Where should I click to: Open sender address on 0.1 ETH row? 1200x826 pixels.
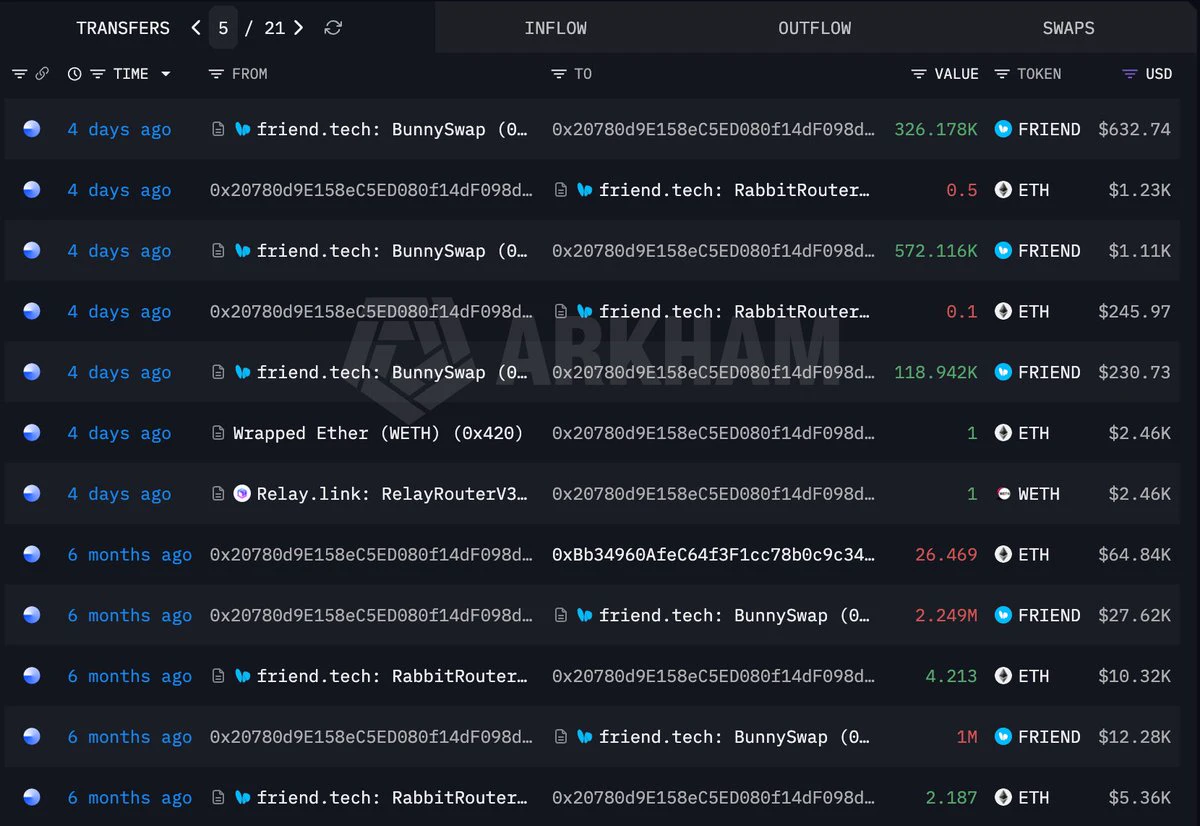point(371,311)
